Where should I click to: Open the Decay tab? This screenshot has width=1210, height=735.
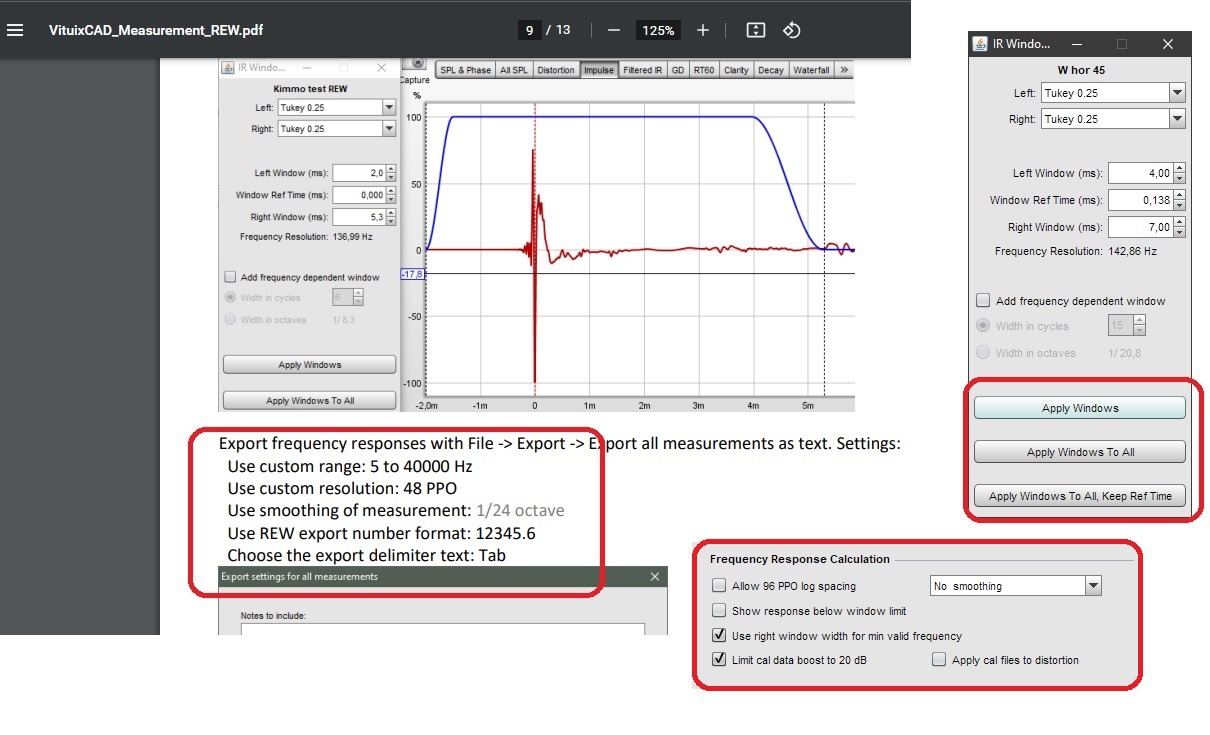[771, 70]
